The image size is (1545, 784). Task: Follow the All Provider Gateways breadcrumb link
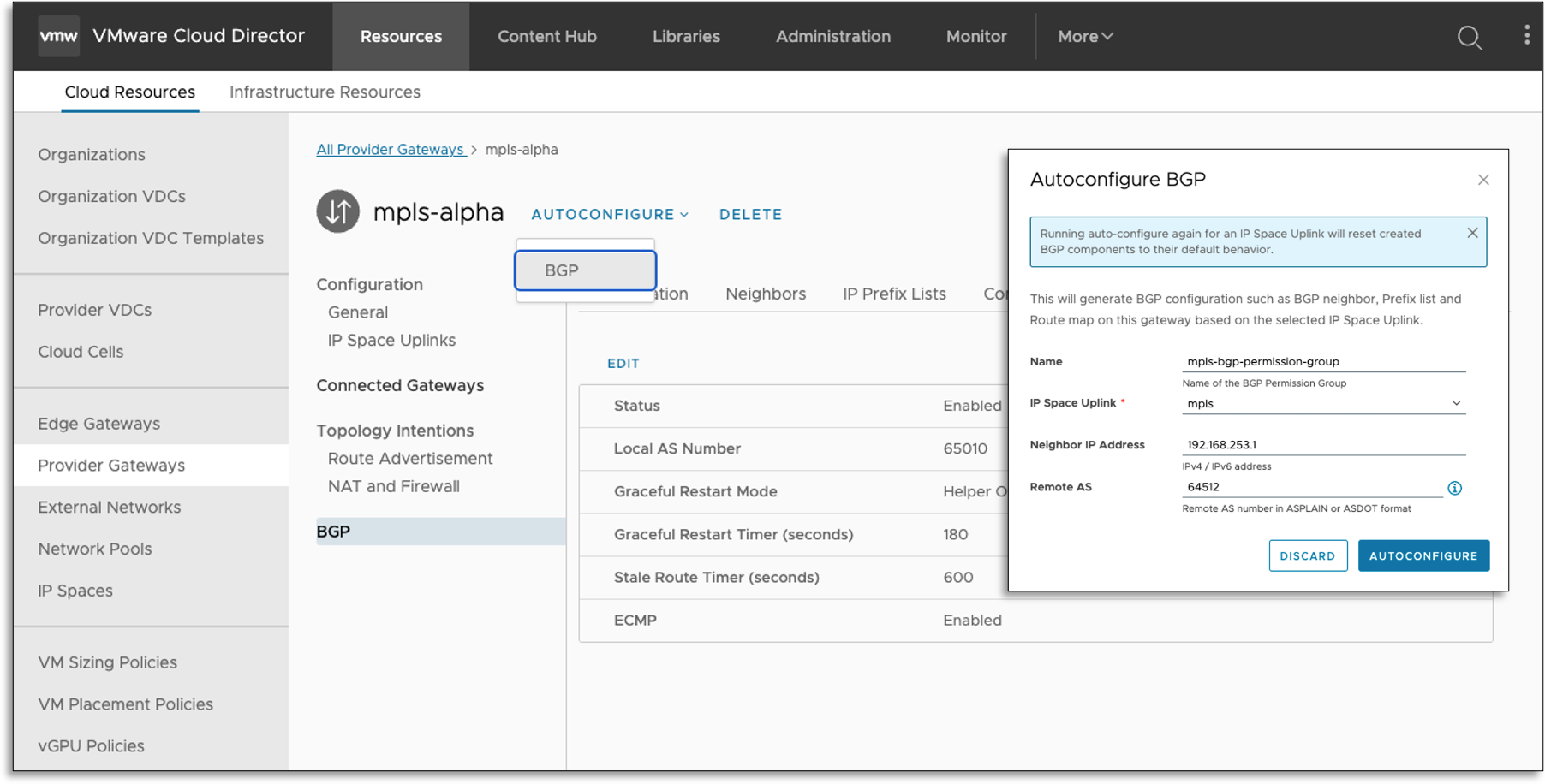pyautogui.click(x=390, y=149)
